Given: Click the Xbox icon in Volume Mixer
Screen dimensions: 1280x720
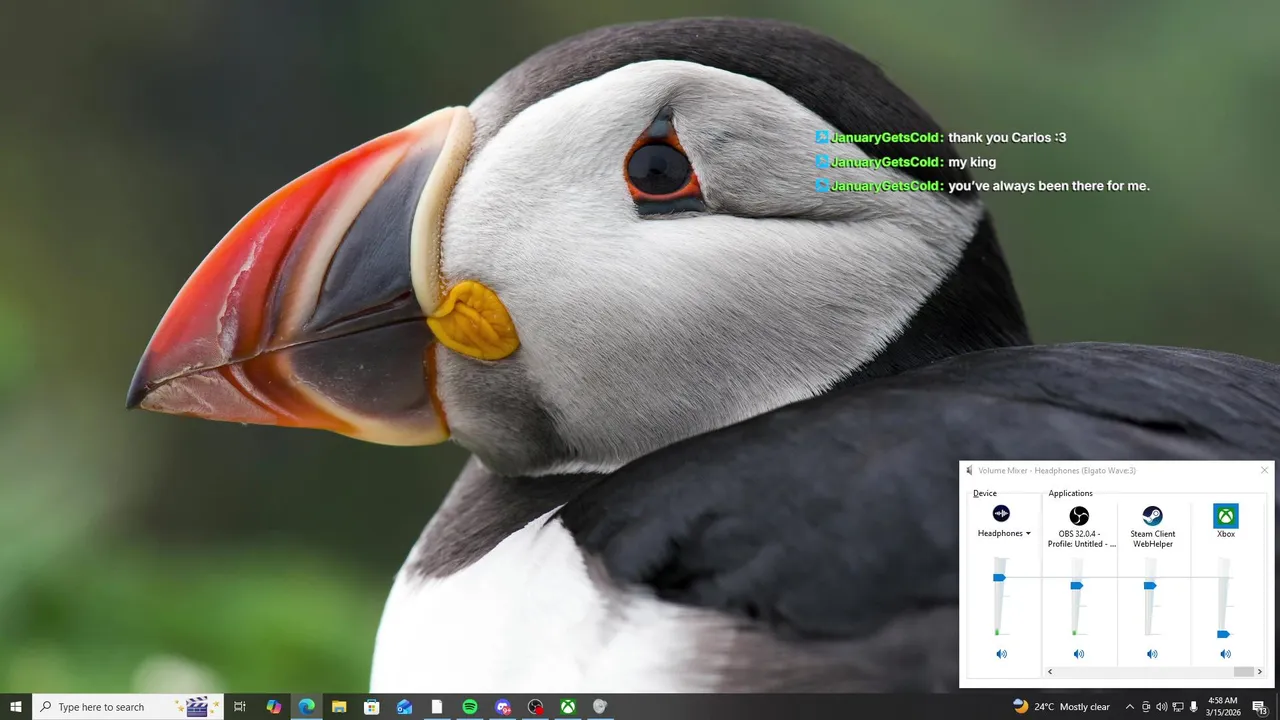Looking at the screenshot, I should pyautogui.click(x=1226, y=516).
